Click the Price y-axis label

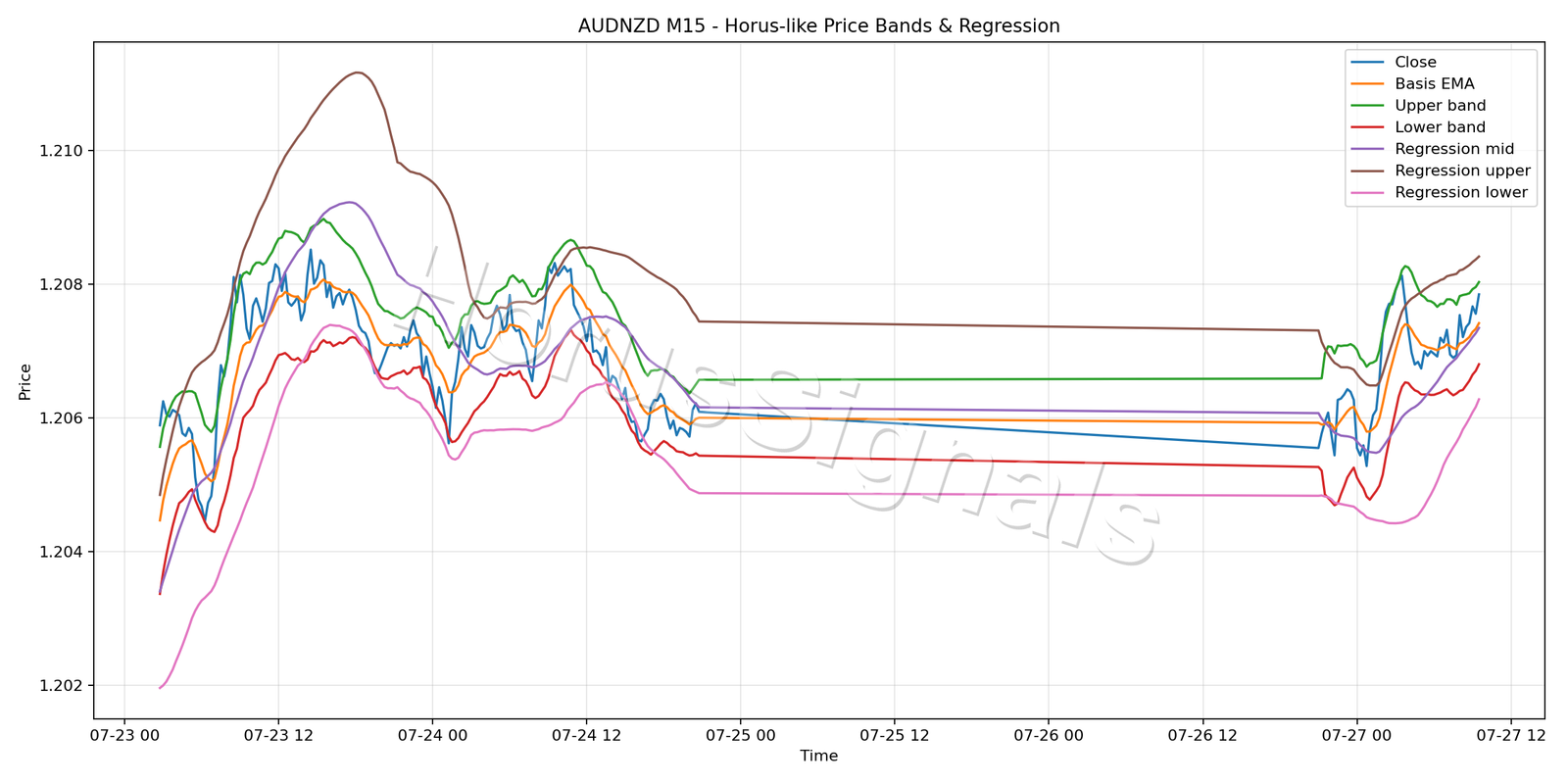point(25,381)
